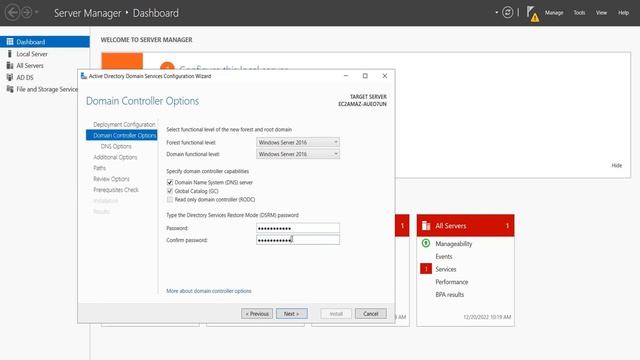Open Services in All Servers tile
Image resolution: width=640 pixels, height=360 pixels.
446,269
